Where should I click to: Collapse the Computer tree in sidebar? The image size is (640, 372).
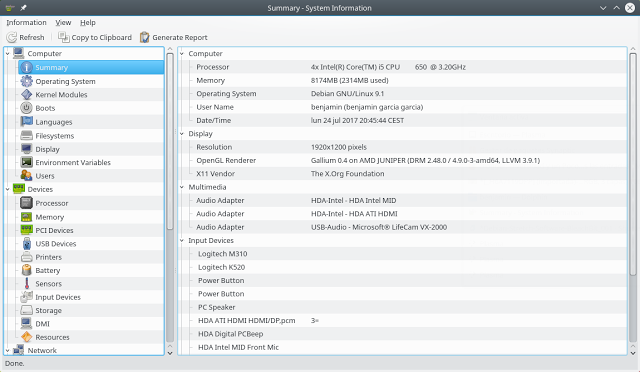pos(7,53)
